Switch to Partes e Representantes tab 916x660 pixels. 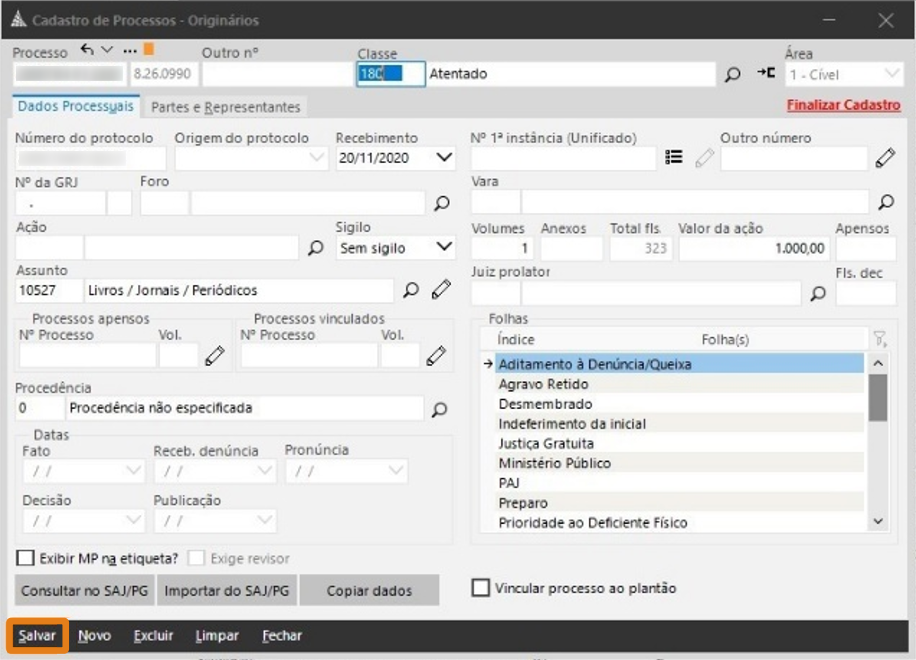[x=225, y=107]
